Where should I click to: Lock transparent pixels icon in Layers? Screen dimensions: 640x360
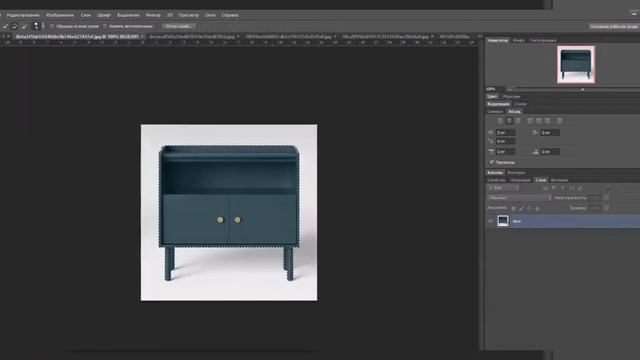coord(513,209)
